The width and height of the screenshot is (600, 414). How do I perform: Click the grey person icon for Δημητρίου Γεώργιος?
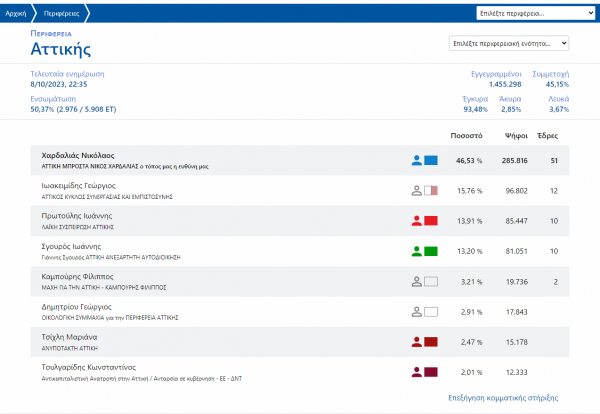click(x=417, y=311)
